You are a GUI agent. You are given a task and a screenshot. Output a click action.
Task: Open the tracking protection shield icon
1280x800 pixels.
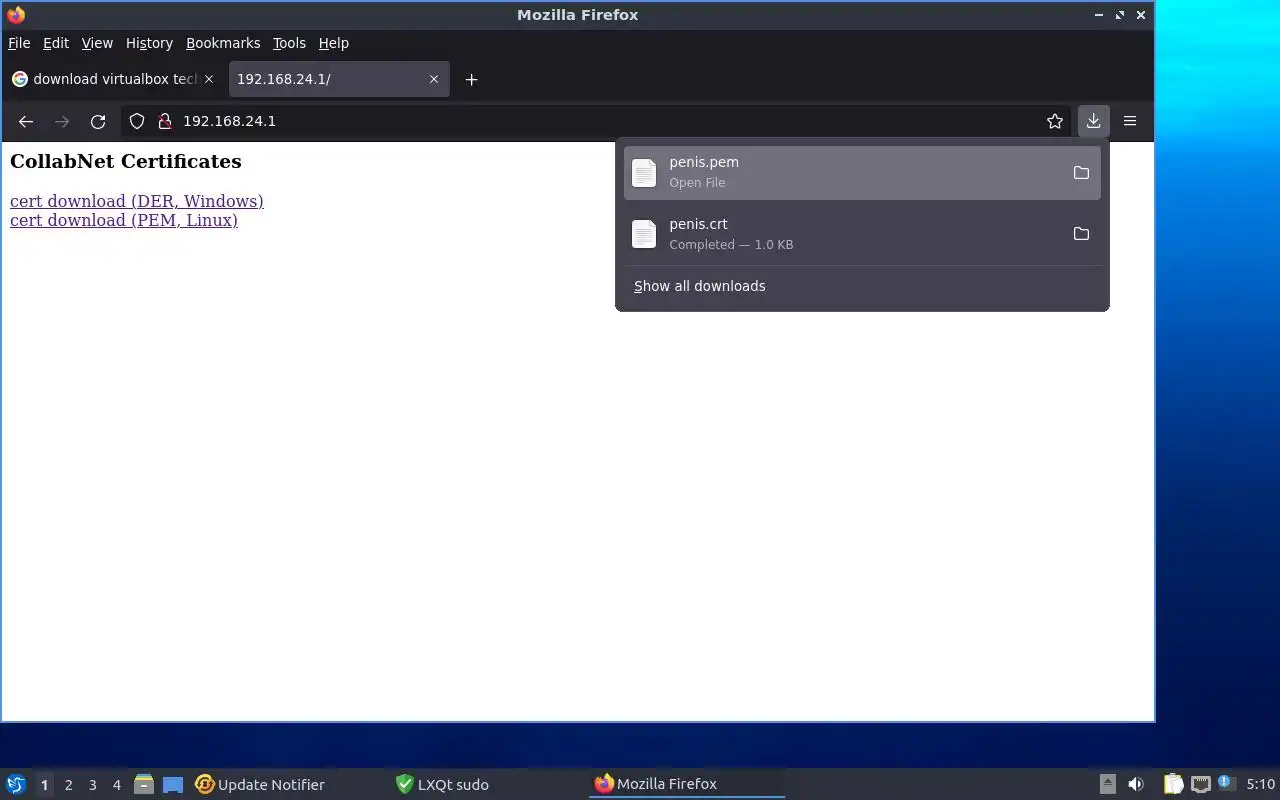138,121
